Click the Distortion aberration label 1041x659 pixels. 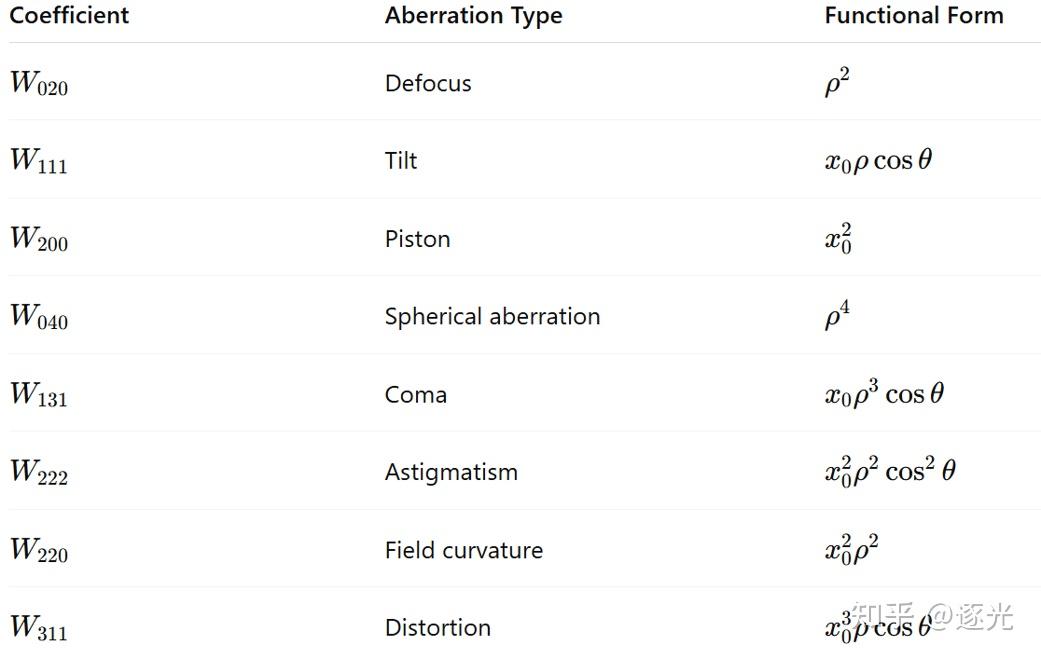point(437,628)
